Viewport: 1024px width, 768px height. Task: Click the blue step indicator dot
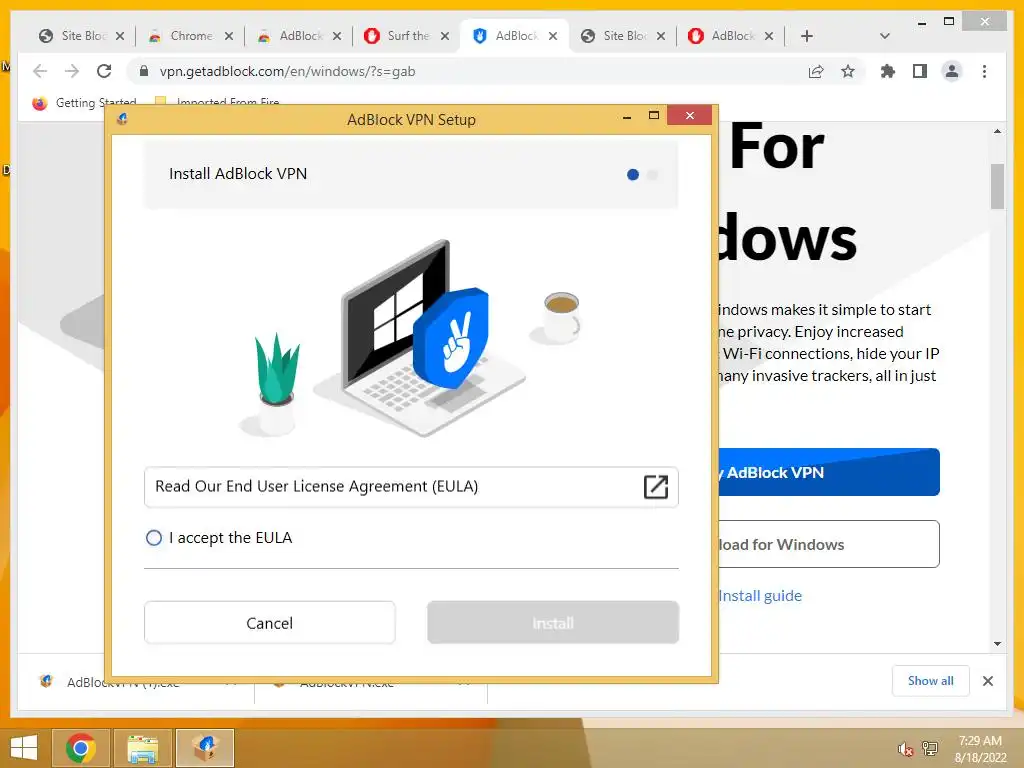click(x=633, y=174)
